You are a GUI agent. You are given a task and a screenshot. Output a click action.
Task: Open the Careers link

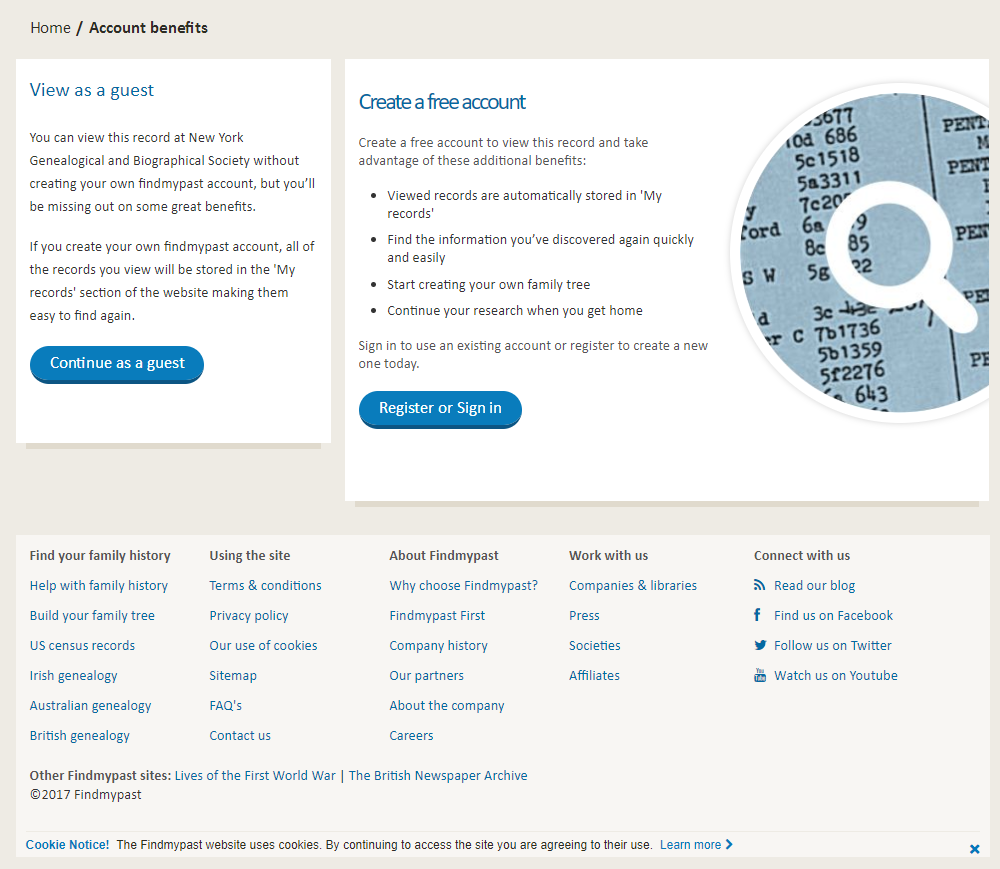pos(411,736)
